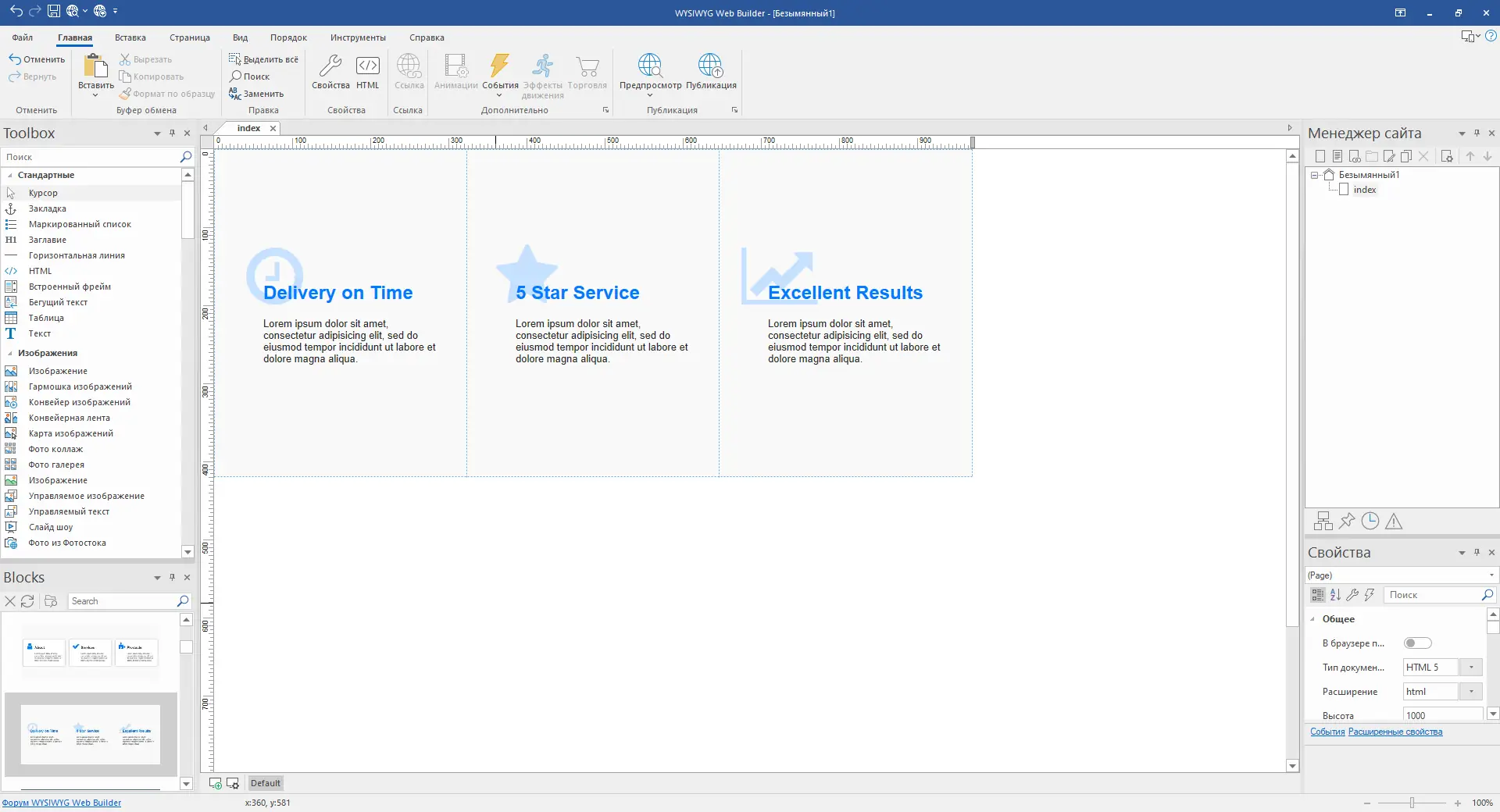Click the zoom in plus button
The height and width of the screenshot is (812, 1500).
click(x=1458, y=803)
